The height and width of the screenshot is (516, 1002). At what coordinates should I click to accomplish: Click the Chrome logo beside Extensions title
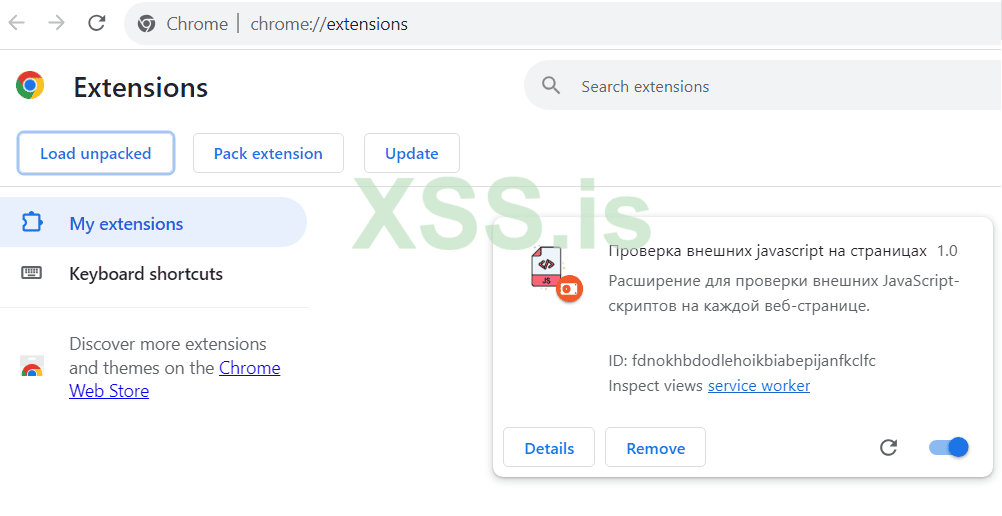click(30, 86)
